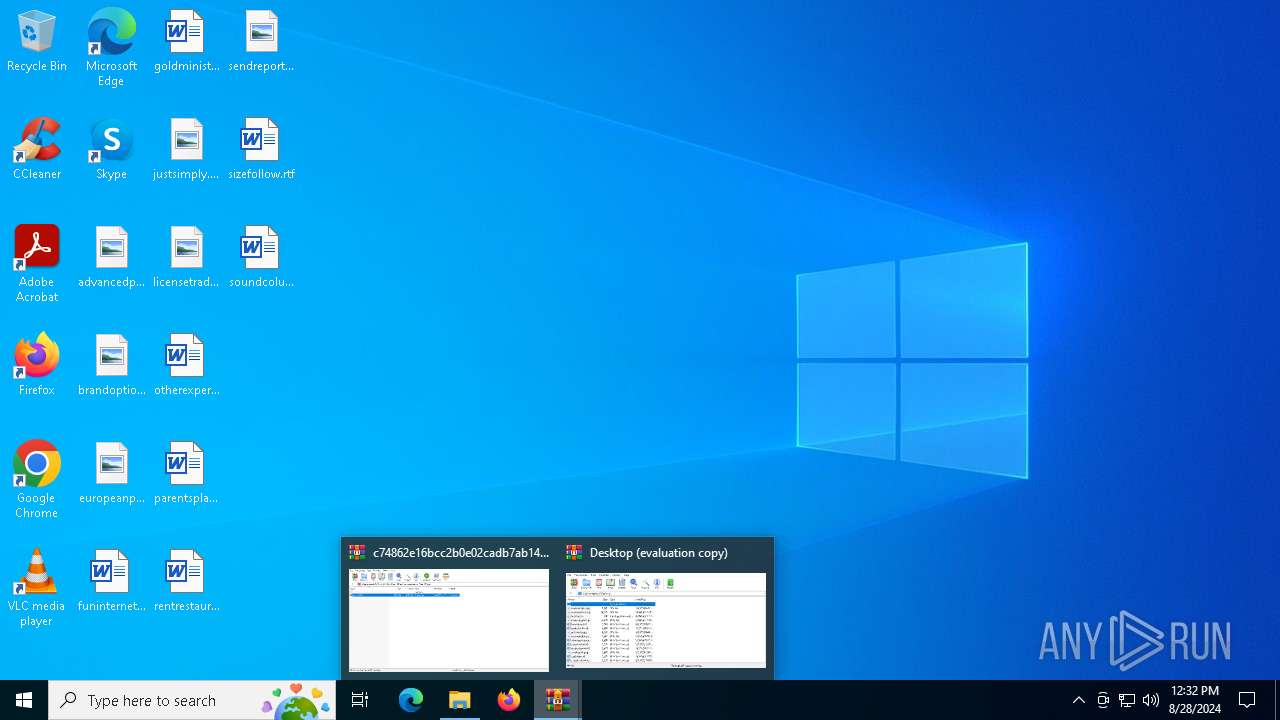Click the Start button
This screenshot has height=720, width=1280.
[x=24, y=700]
